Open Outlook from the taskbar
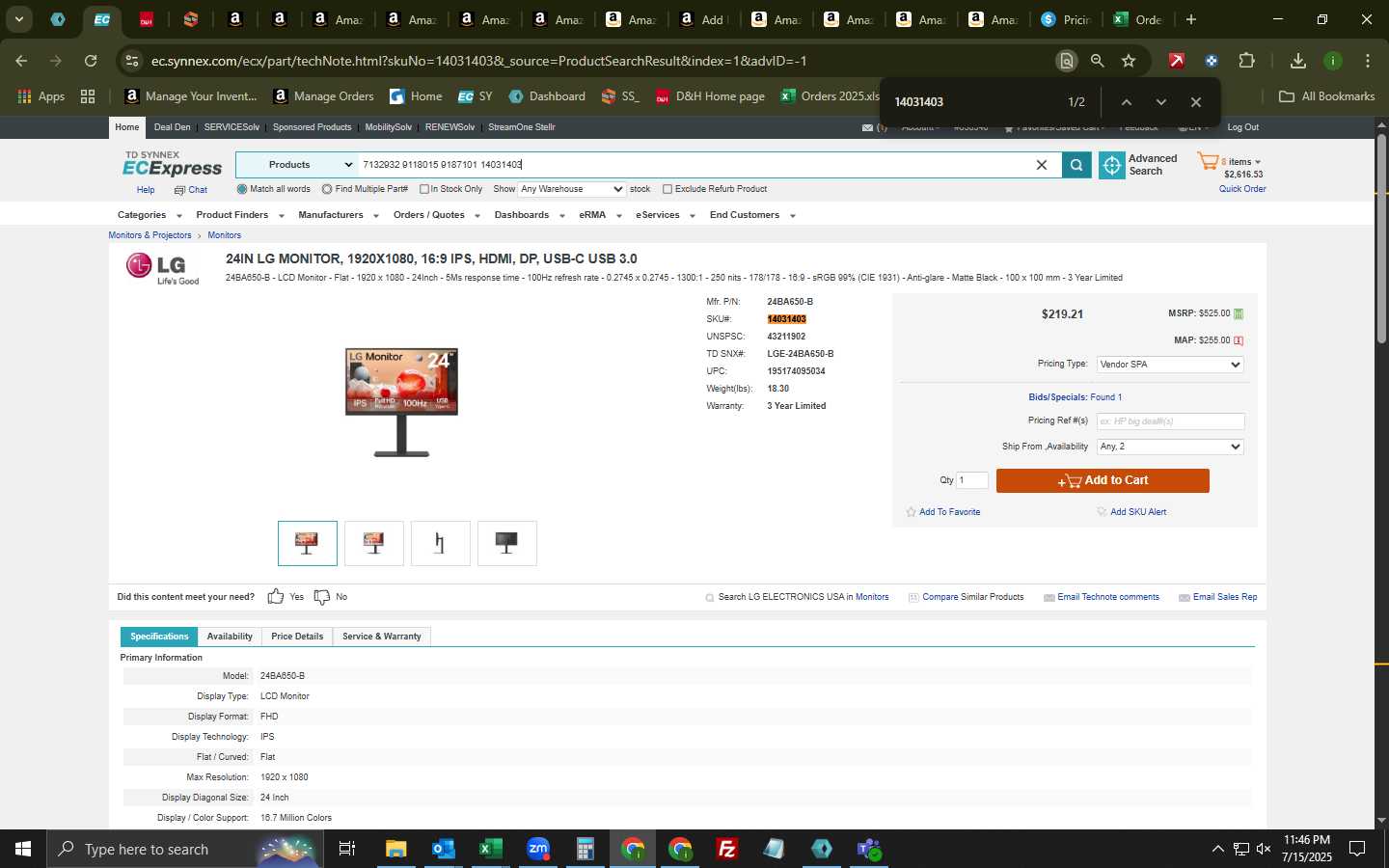 [444, 849]
